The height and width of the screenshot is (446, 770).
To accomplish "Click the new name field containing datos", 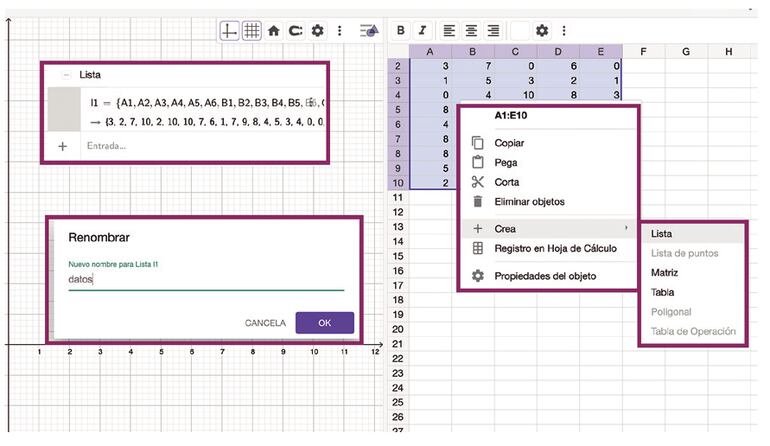I will point(206,279).
